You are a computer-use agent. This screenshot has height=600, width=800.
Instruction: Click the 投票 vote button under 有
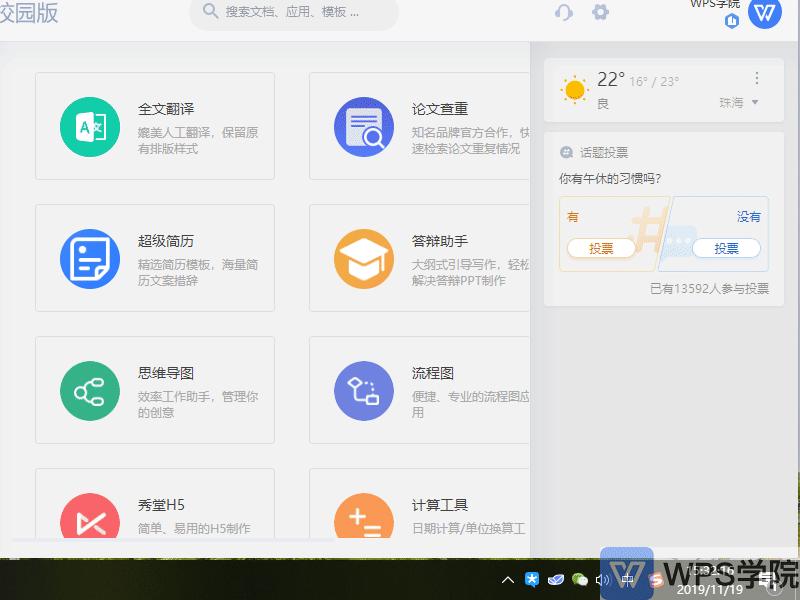[x=602, y=248]
